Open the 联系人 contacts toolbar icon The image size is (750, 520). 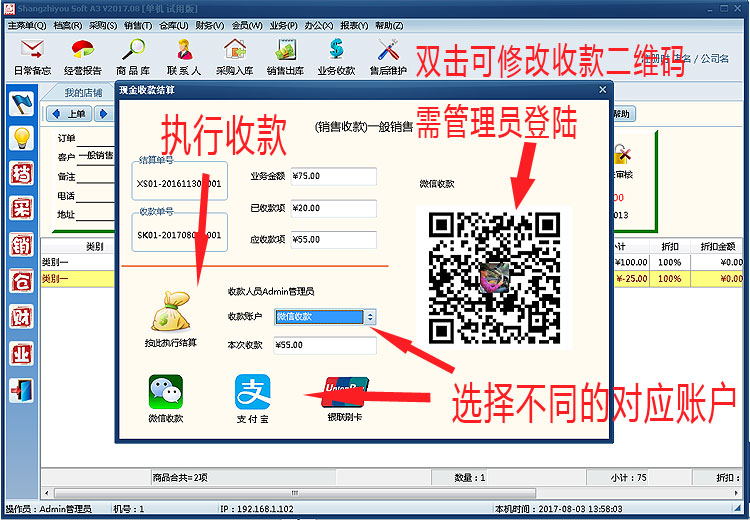click(184, 57)
